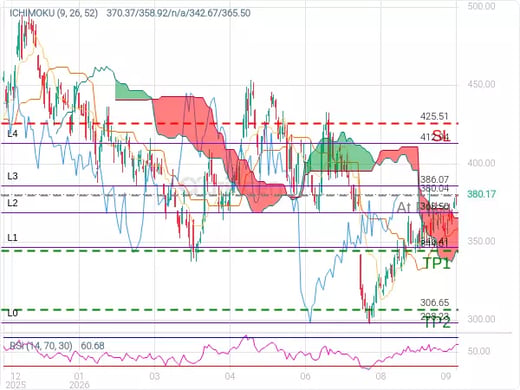Image resolution: width=520 pixels, height=390 pixels.
Task: Click the L2 level label
Action: [x=13, y=203]
